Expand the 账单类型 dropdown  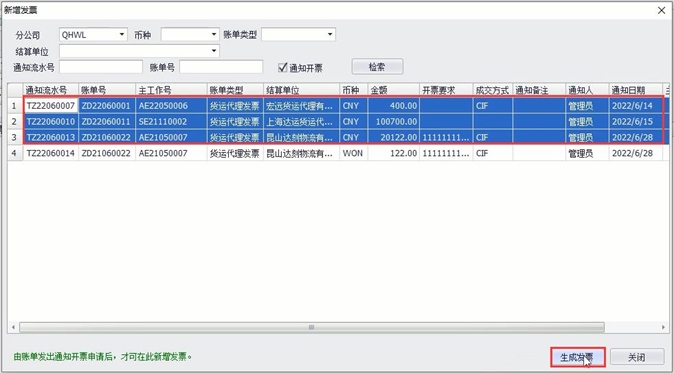pos(298,35)
